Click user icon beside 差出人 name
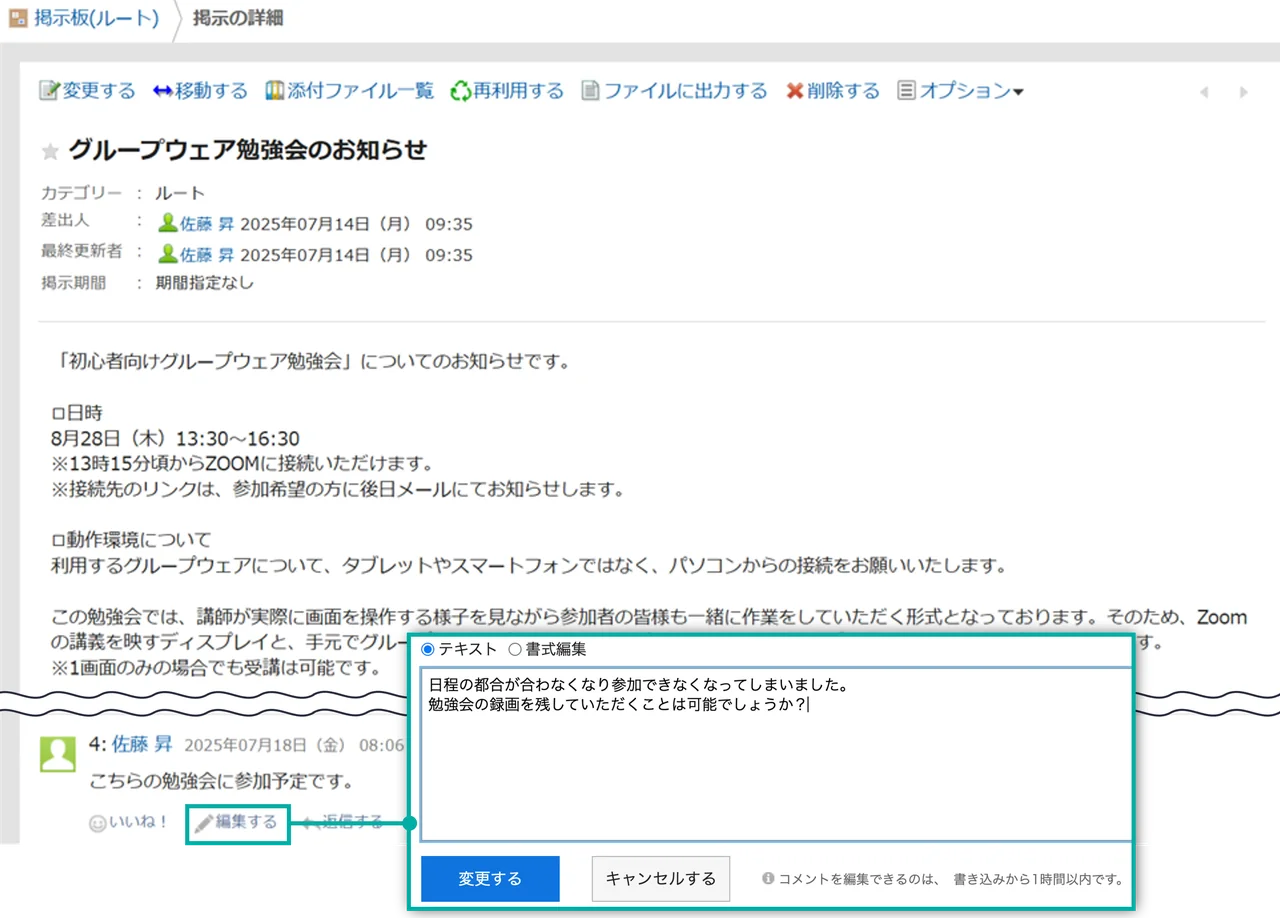Screen dimensions: 1280x918 coord(168,223)
